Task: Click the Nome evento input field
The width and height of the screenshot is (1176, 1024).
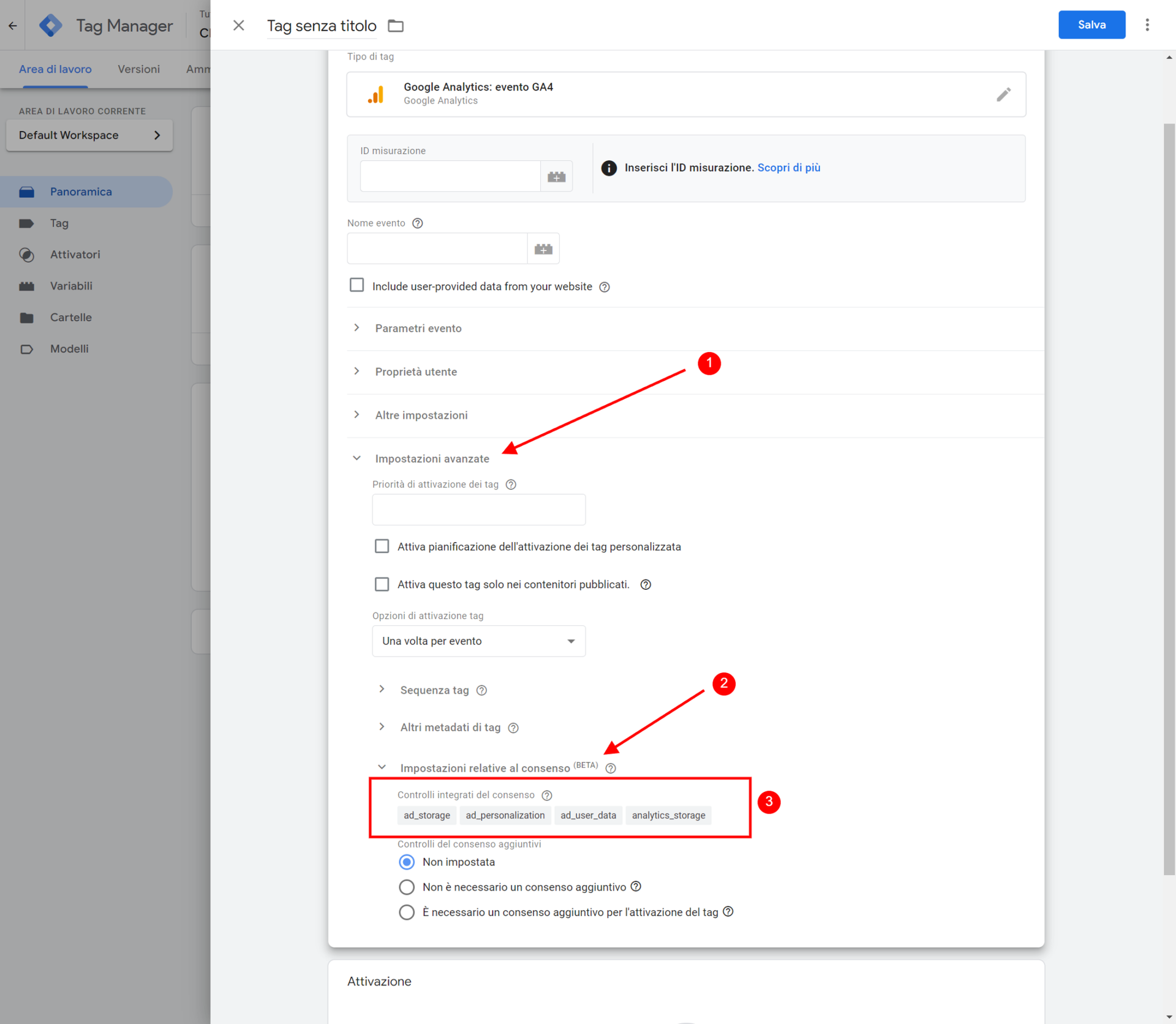Action: click(437, 249)
